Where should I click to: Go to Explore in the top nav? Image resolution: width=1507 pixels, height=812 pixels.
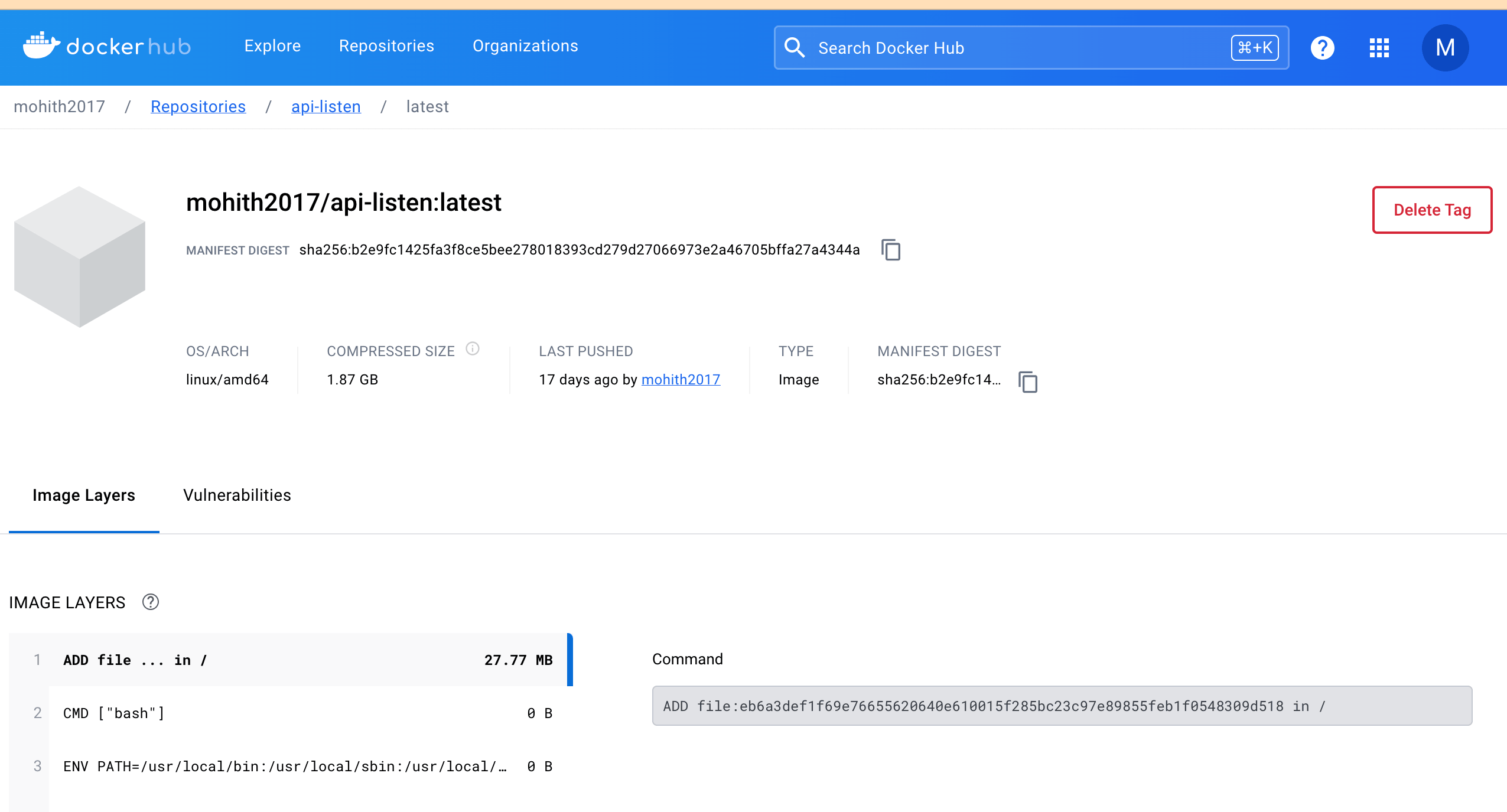point(272,46)
